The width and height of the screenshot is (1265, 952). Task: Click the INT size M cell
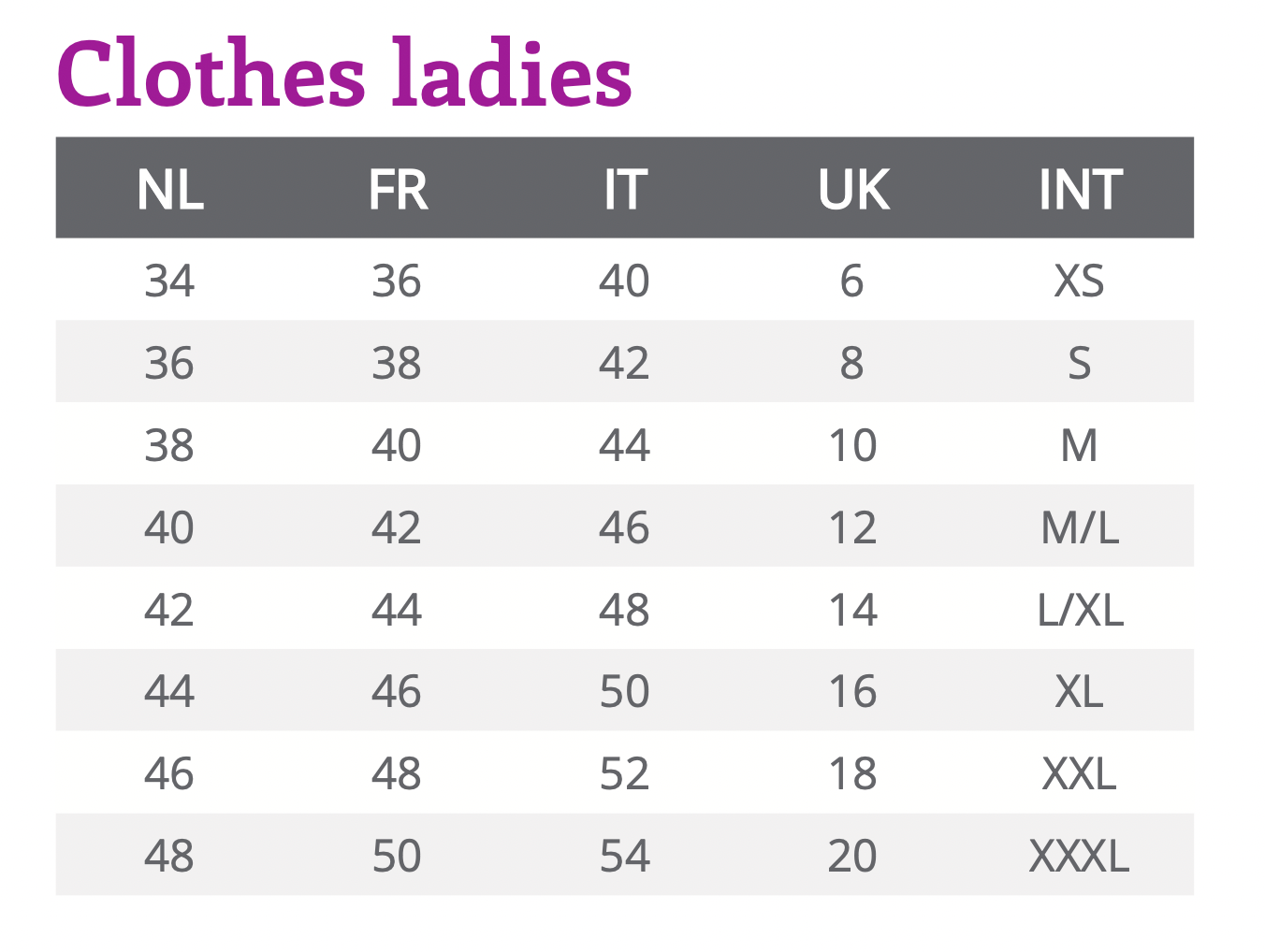(1080, 445)
